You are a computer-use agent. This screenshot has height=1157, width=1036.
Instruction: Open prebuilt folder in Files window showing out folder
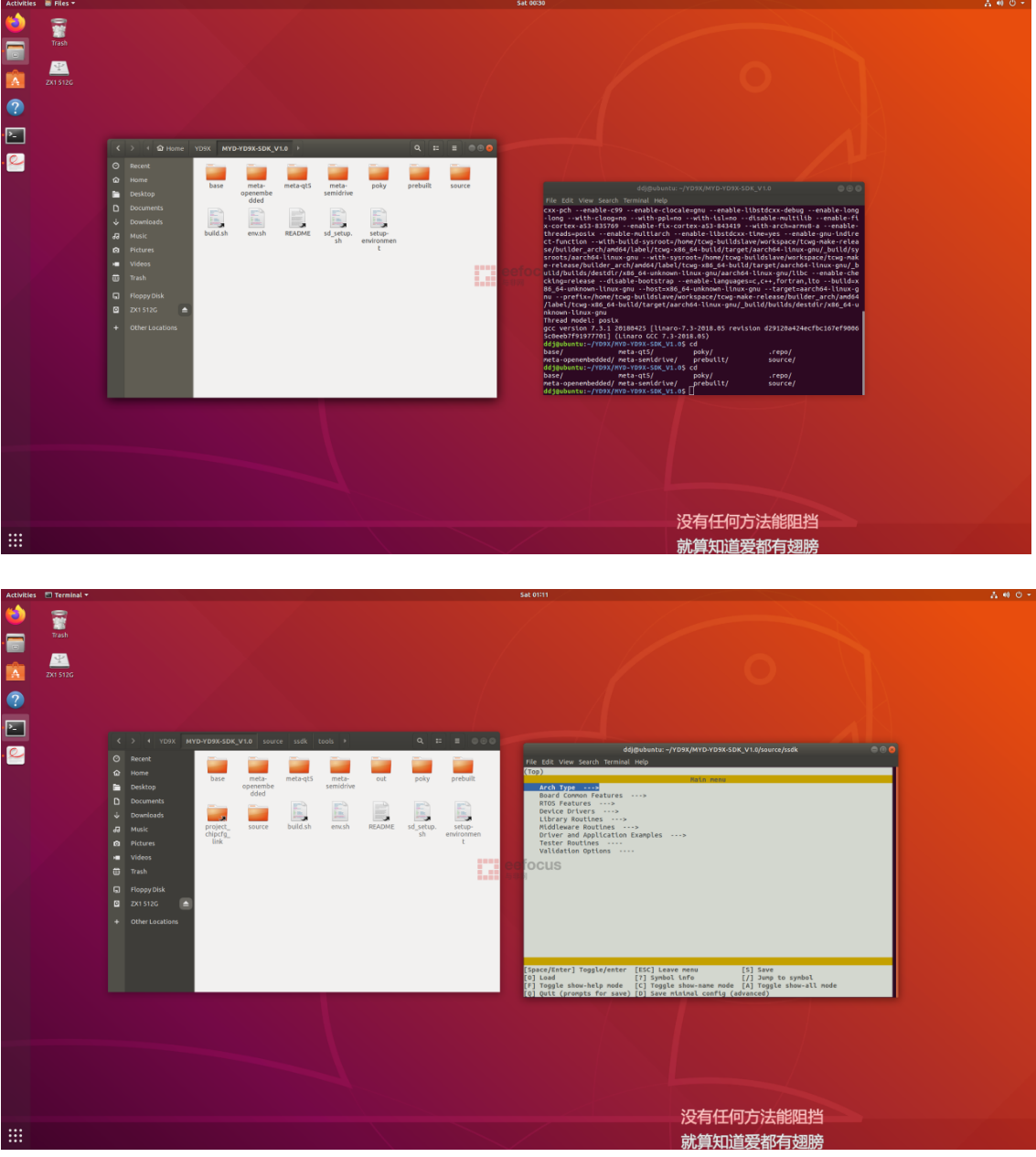tap(463, 768)
